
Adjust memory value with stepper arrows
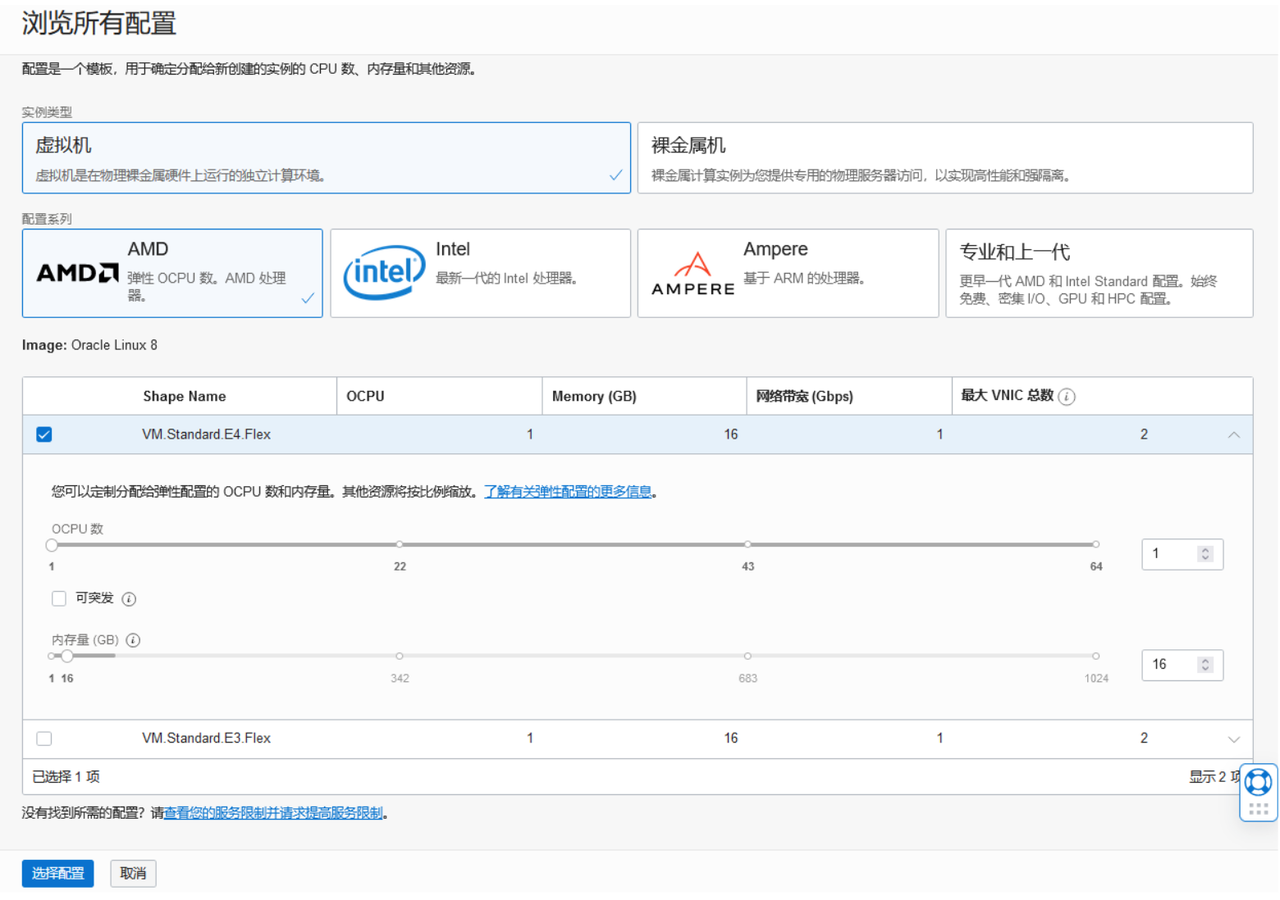1205,665
